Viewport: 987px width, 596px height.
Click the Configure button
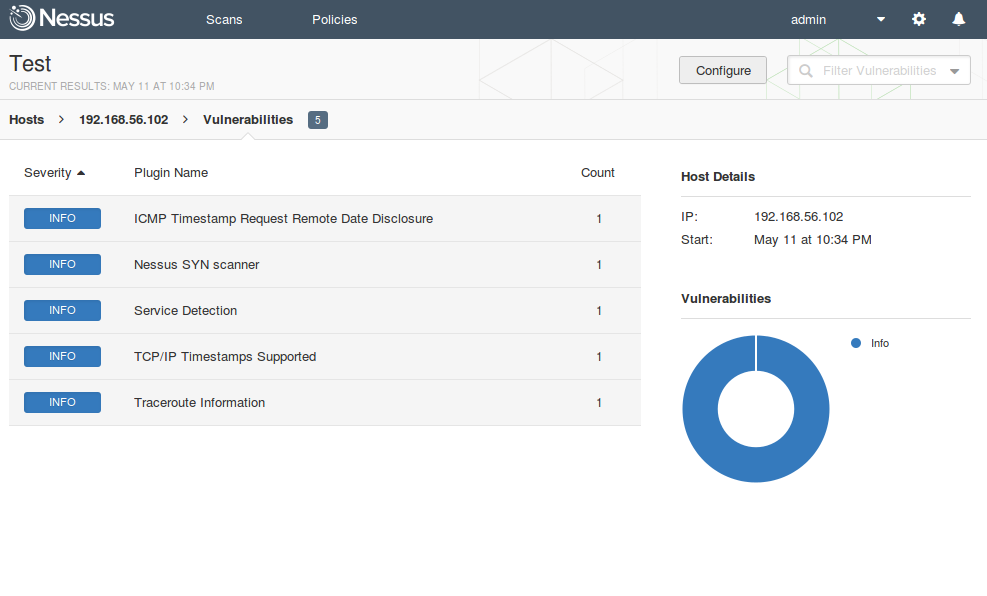coord(723,70)
